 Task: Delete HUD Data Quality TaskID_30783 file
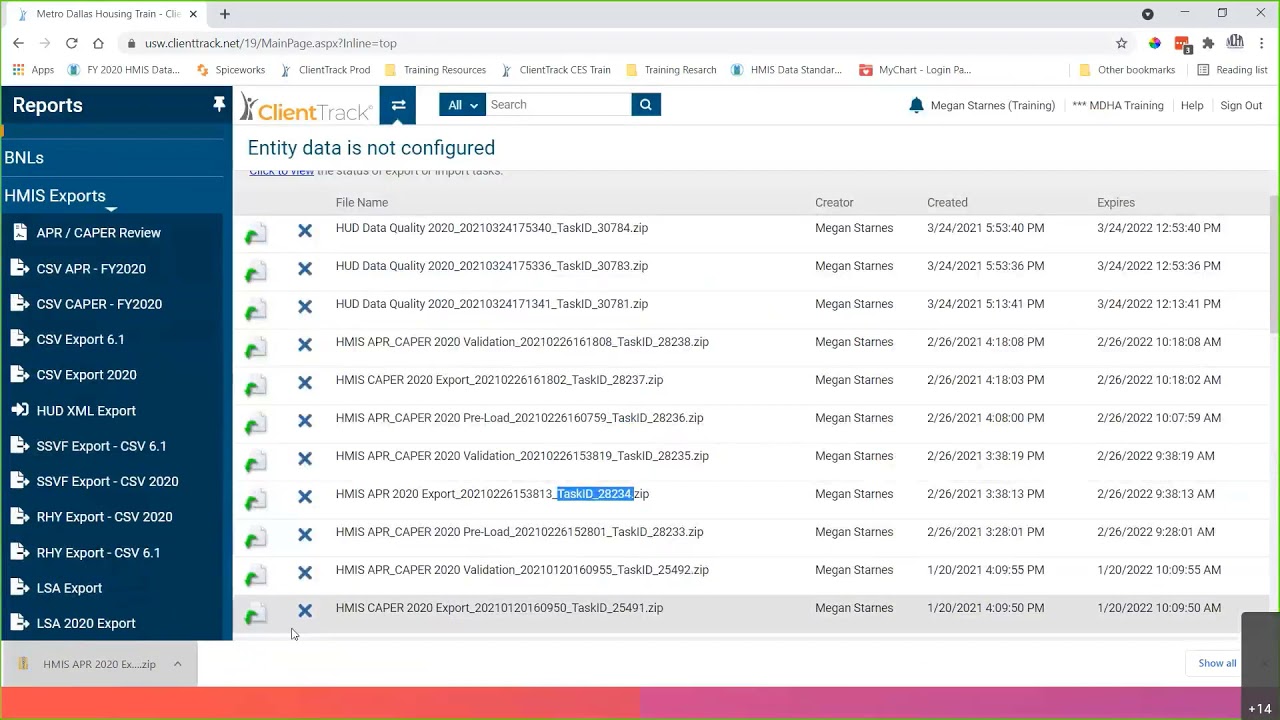(x=305, y=268)
